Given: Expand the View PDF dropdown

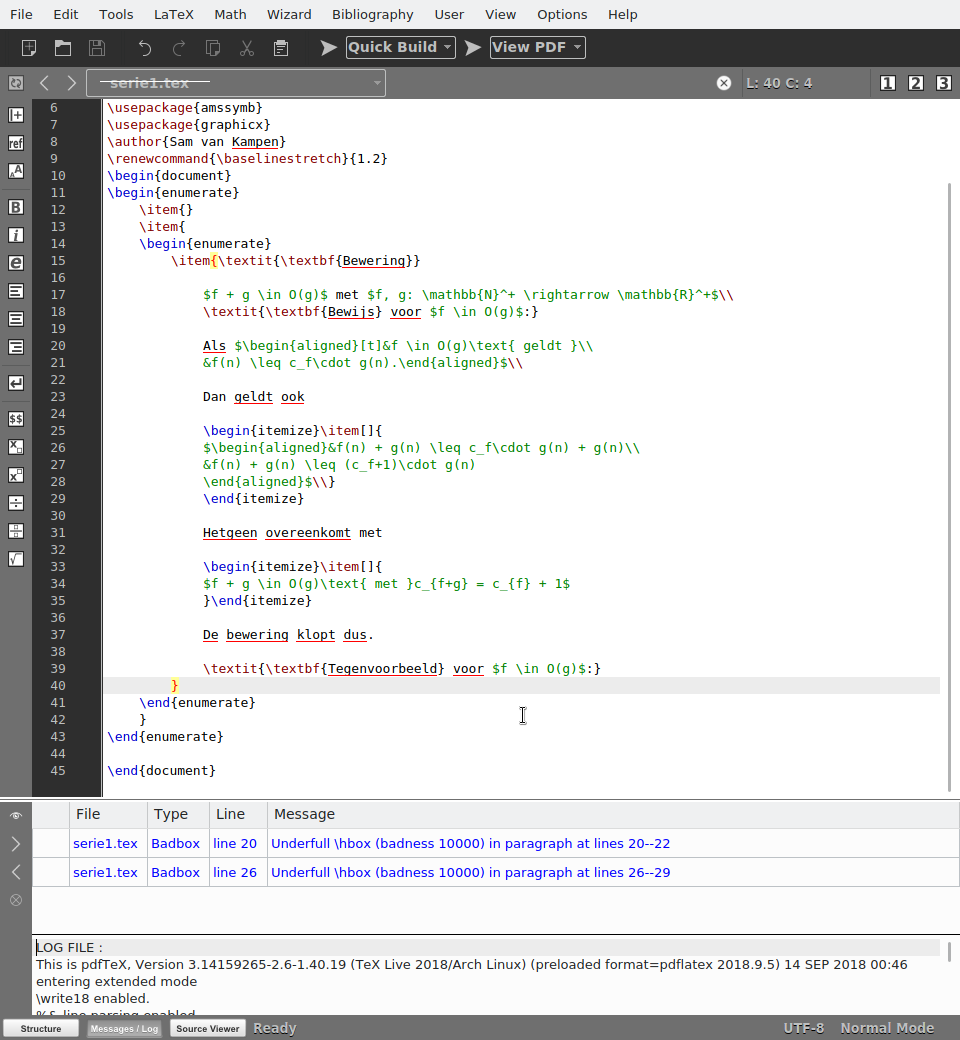Looking at the screenshot, I should click(577, 48).
